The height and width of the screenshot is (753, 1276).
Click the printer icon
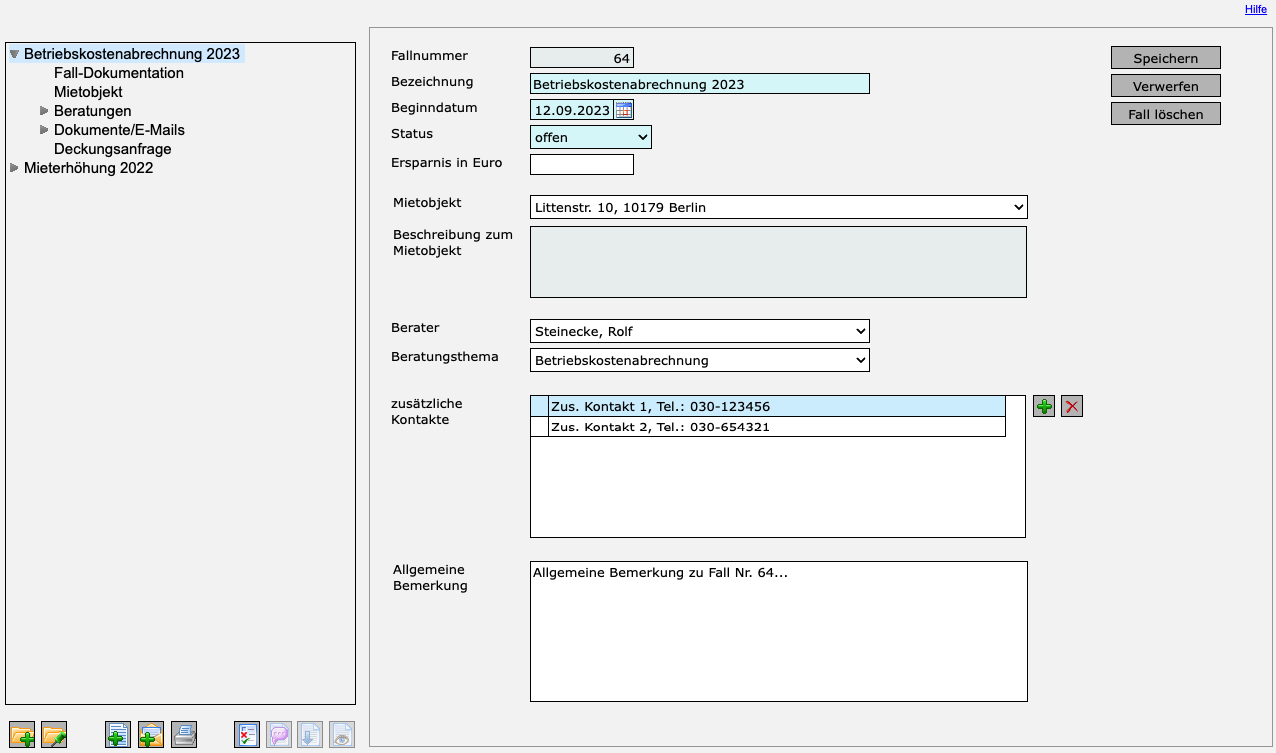click(184, 735)
